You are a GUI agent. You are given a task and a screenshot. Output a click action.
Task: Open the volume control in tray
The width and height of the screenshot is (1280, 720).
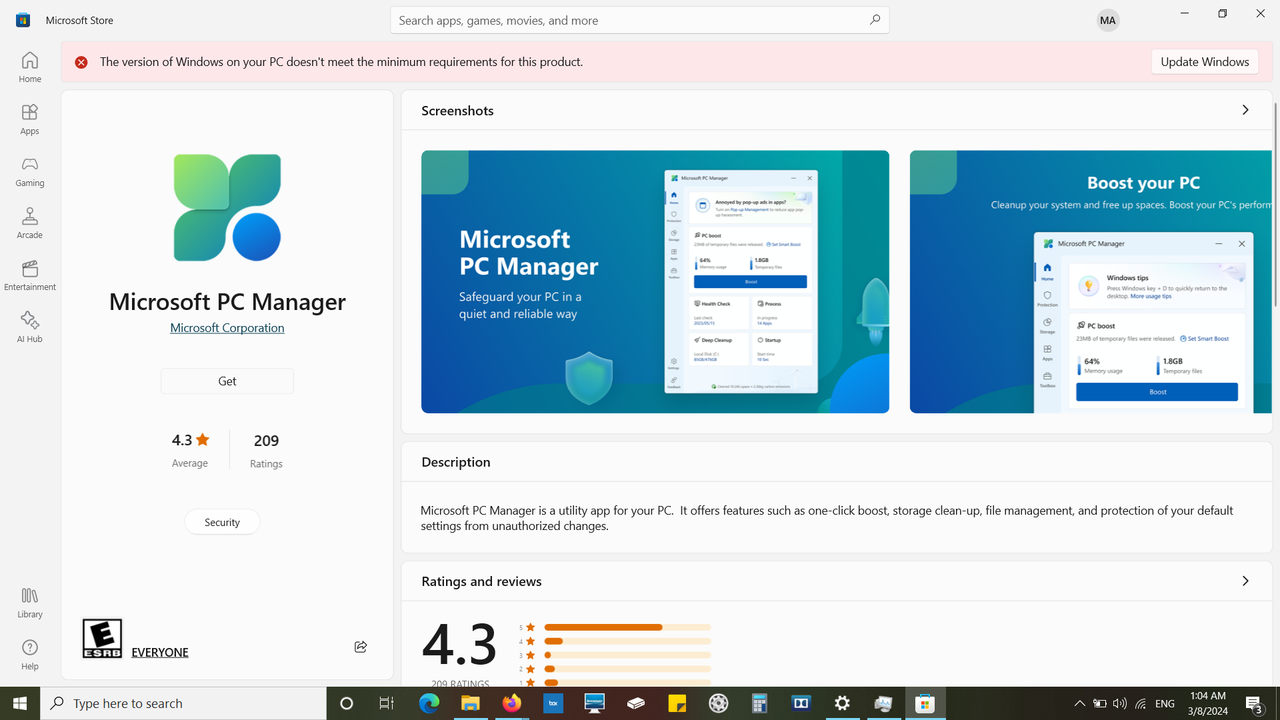pyautogui.click(x=1119, y=704)
